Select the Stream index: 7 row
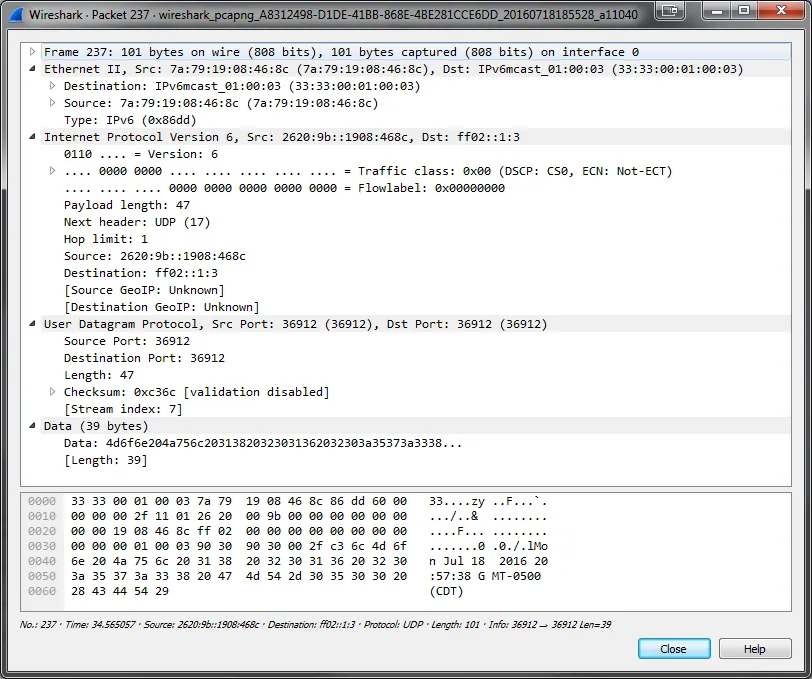 123,409
